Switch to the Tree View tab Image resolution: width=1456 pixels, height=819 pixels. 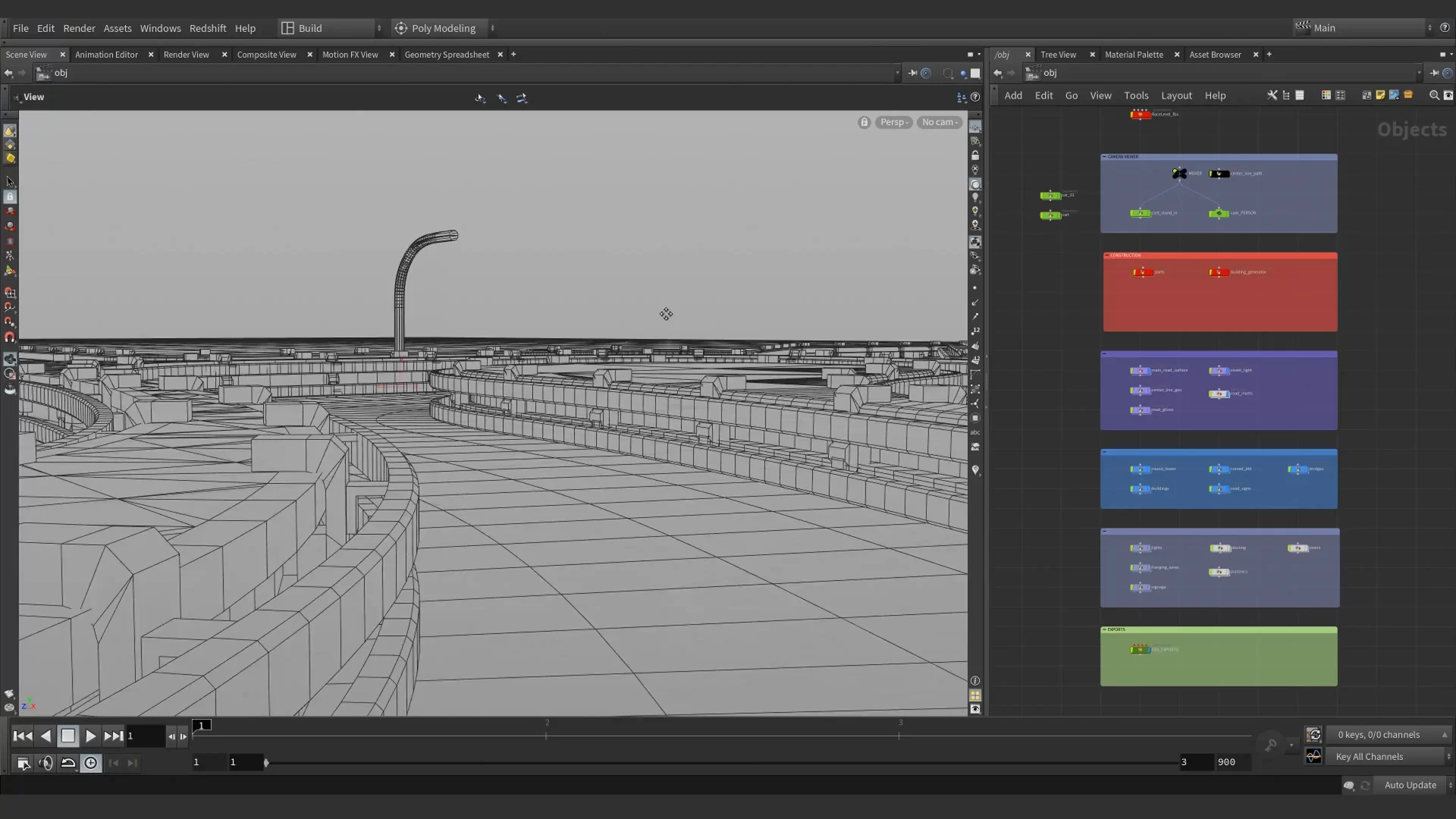(x=1058, y=55)
